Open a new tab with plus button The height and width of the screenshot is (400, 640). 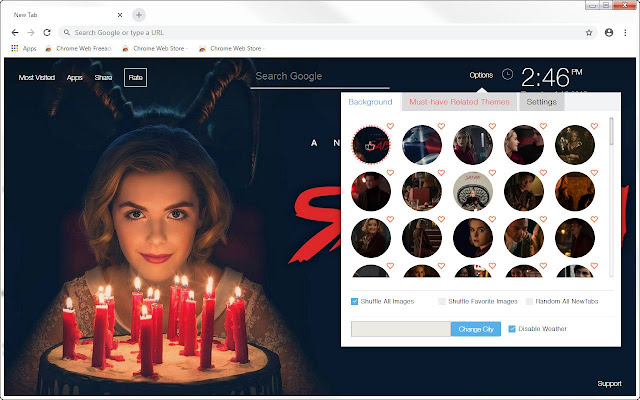pyautogui.click(x=139, y=15)
